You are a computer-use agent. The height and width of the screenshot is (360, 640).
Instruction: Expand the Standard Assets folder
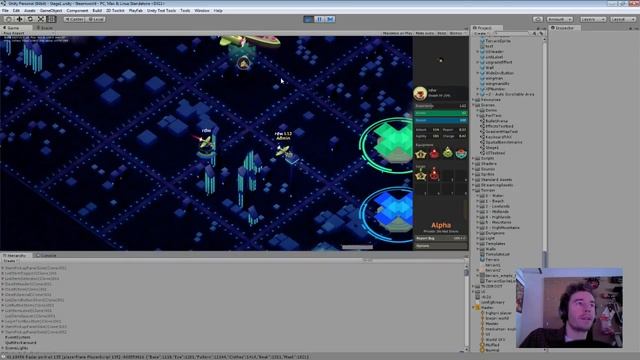[x=473, y=180]
